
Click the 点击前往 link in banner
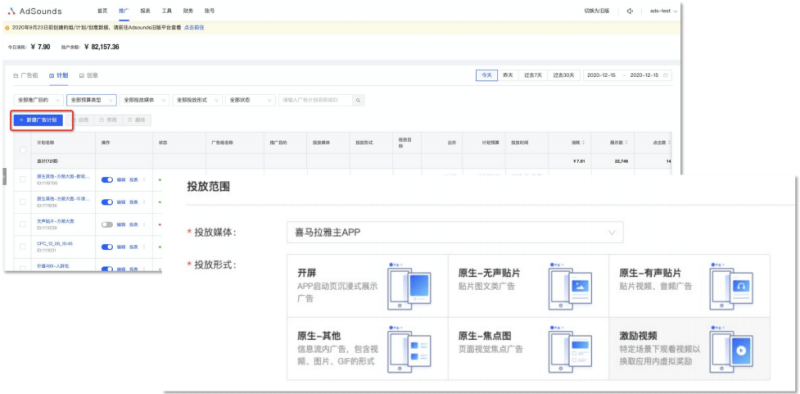tap(194, 28)
